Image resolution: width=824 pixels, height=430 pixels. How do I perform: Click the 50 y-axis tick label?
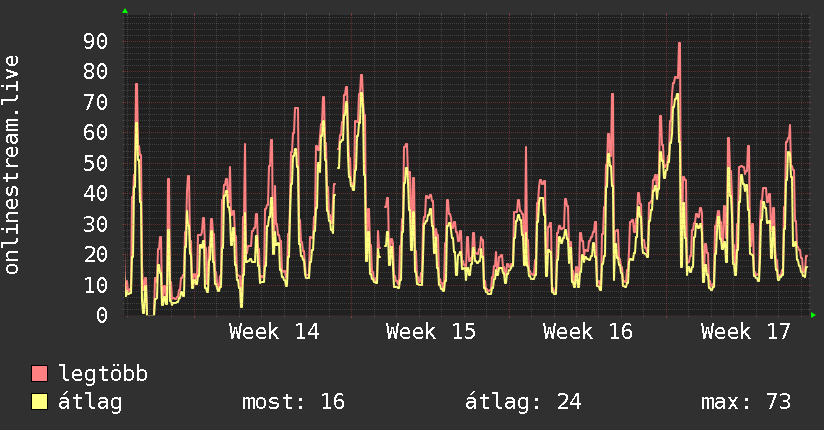coord(95,163)
